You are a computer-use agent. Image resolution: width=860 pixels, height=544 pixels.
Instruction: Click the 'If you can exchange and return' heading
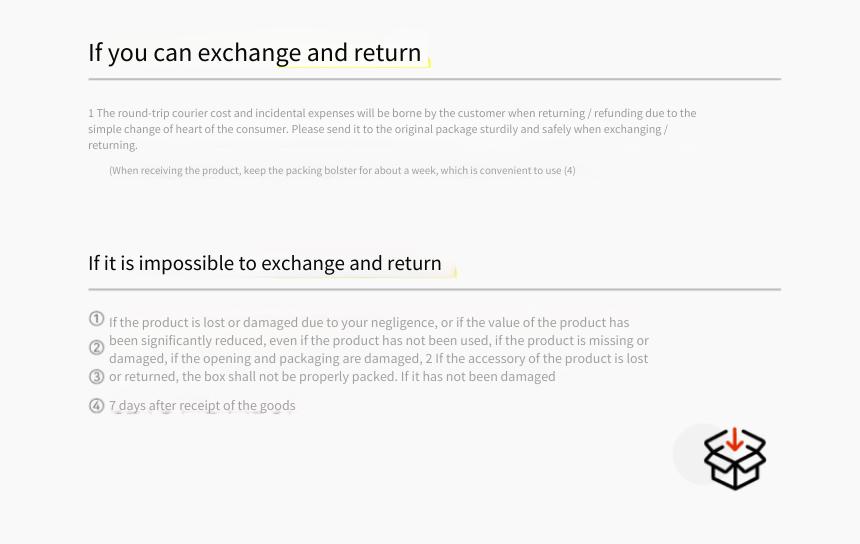coord(254,53)
